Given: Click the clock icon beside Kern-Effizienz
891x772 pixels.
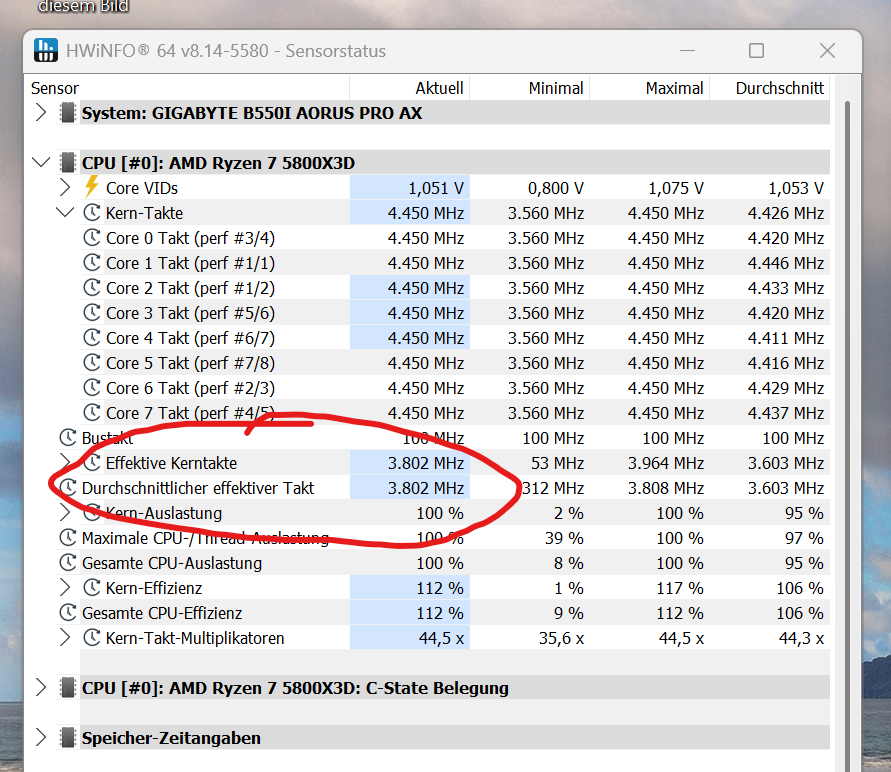Looking at the screenshot, I should click(x=91, y=587).
